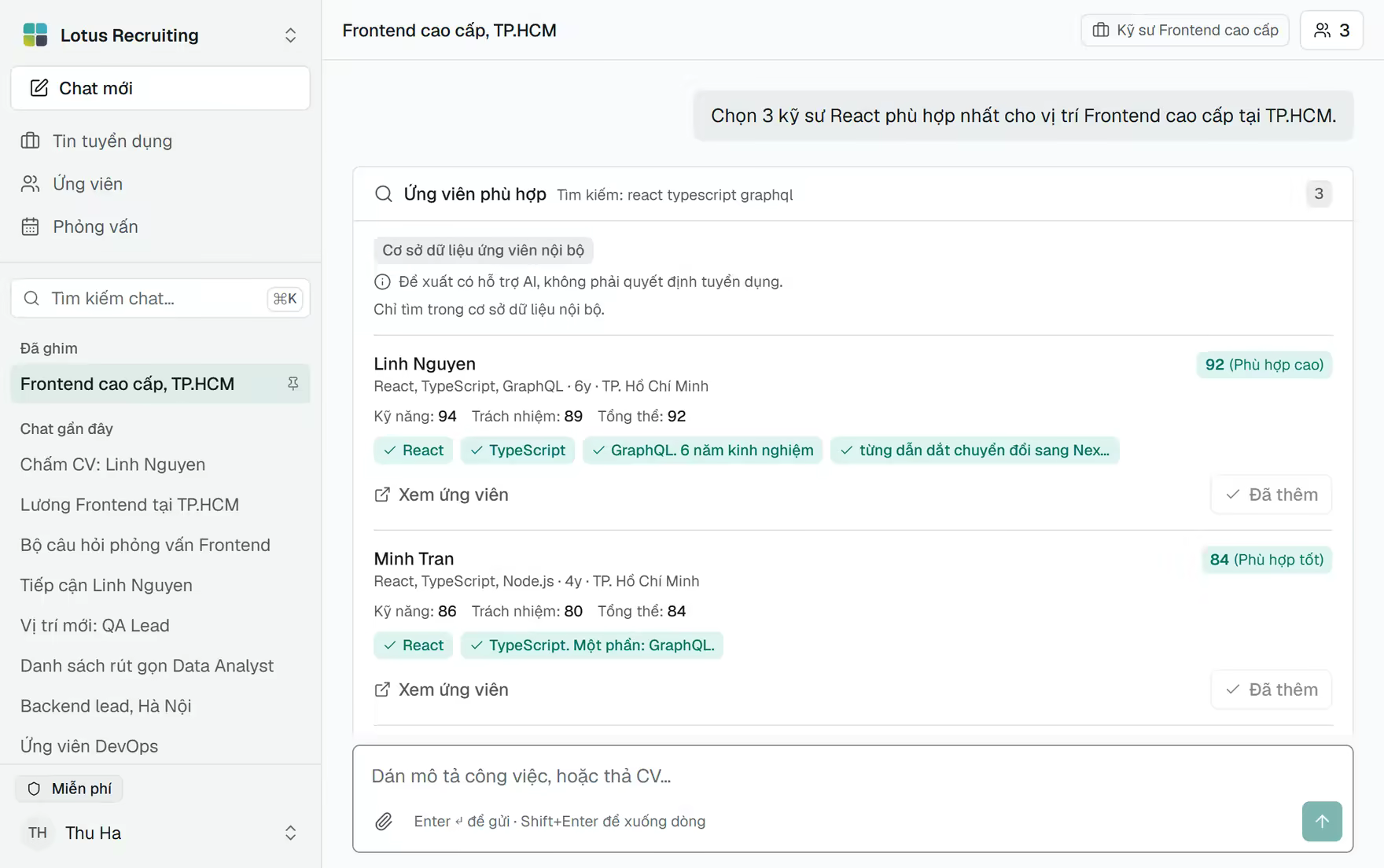Send the message with the arrow button
1384x868 pixels.
(x=1322, y=822)
